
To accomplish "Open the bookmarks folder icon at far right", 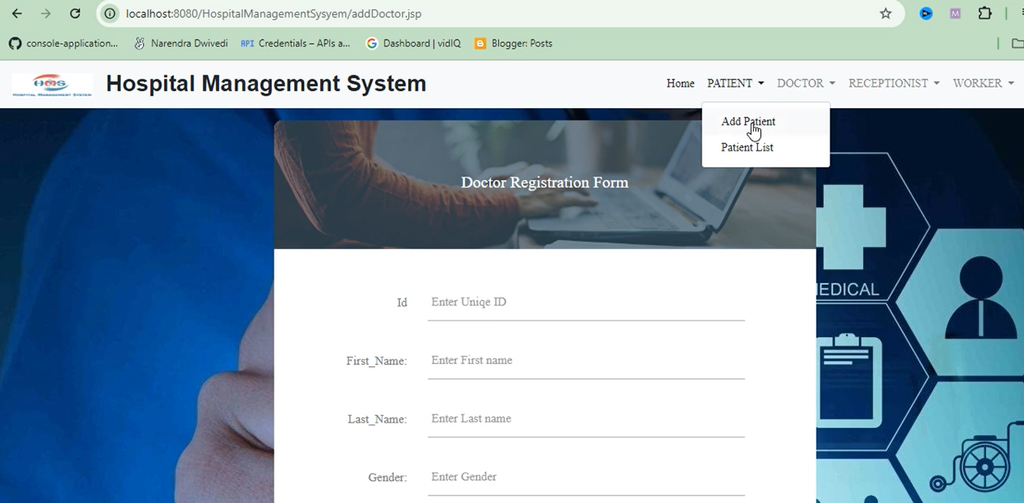I will pos(1017,43).
